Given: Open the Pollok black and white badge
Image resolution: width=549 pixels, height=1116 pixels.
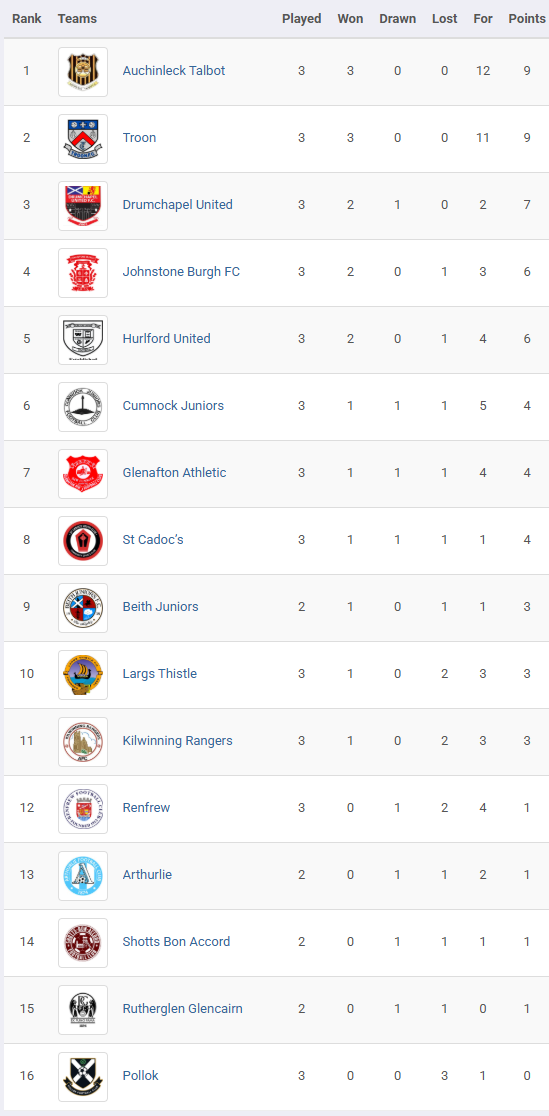Looking at the screenshot, I should coord(83,1076).
